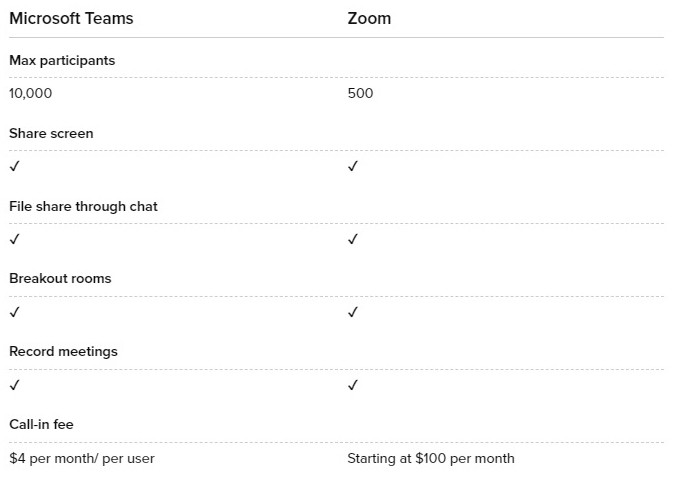Click Teams checkmark under File share through chat
This screenshot has width=680, height=495.
pyautogui.click(x=14, y=239)
